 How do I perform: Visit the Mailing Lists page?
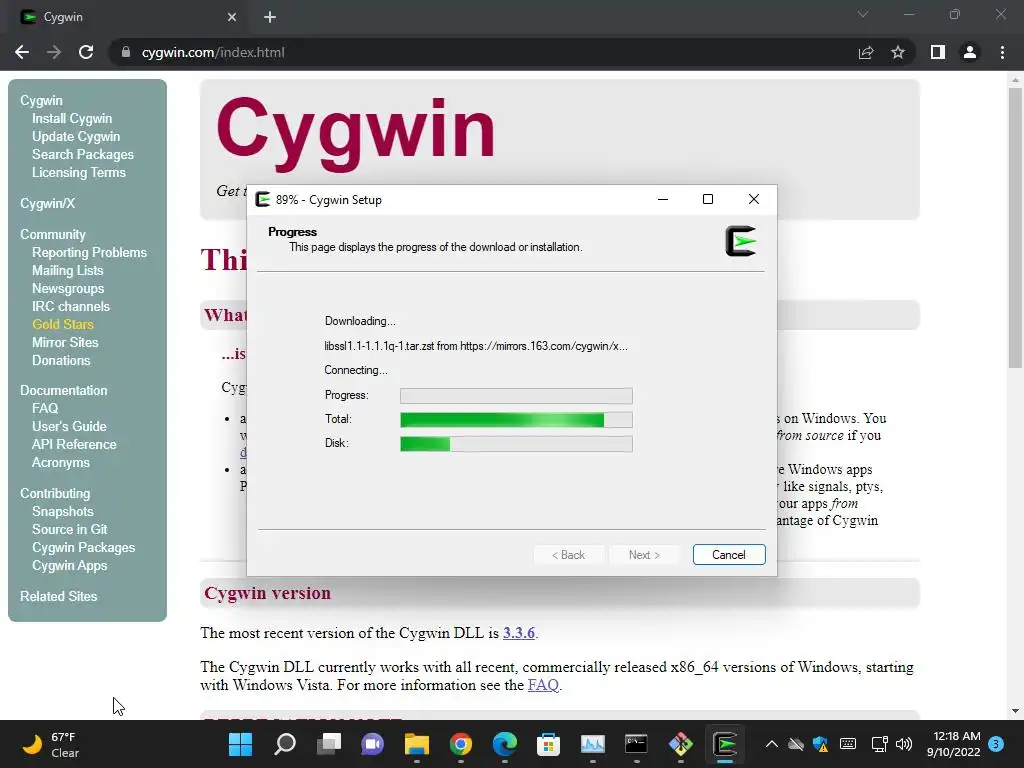(x=67, y=270)
